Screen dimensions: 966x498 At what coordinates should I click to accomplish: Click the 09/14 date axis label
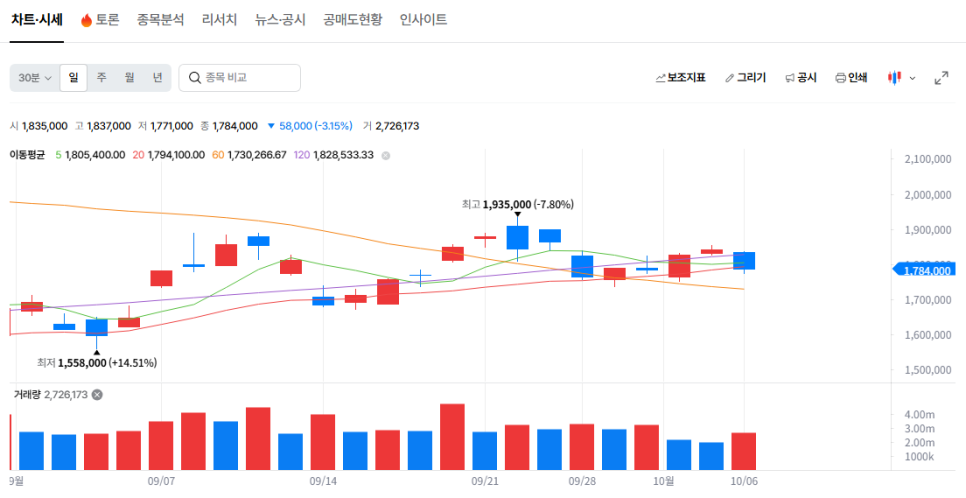(323, 480)
